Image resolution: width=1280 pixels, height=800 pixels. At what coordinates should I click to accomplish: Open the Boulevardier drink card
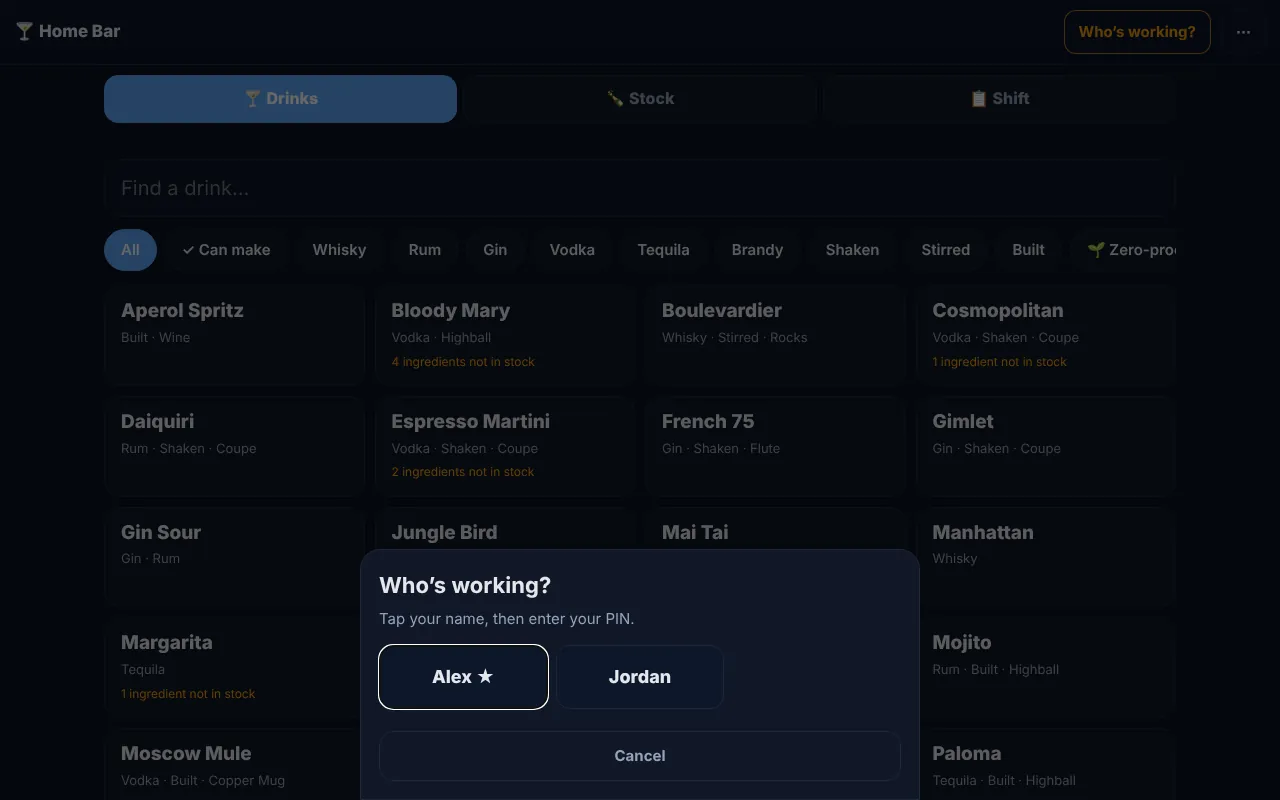775,336
